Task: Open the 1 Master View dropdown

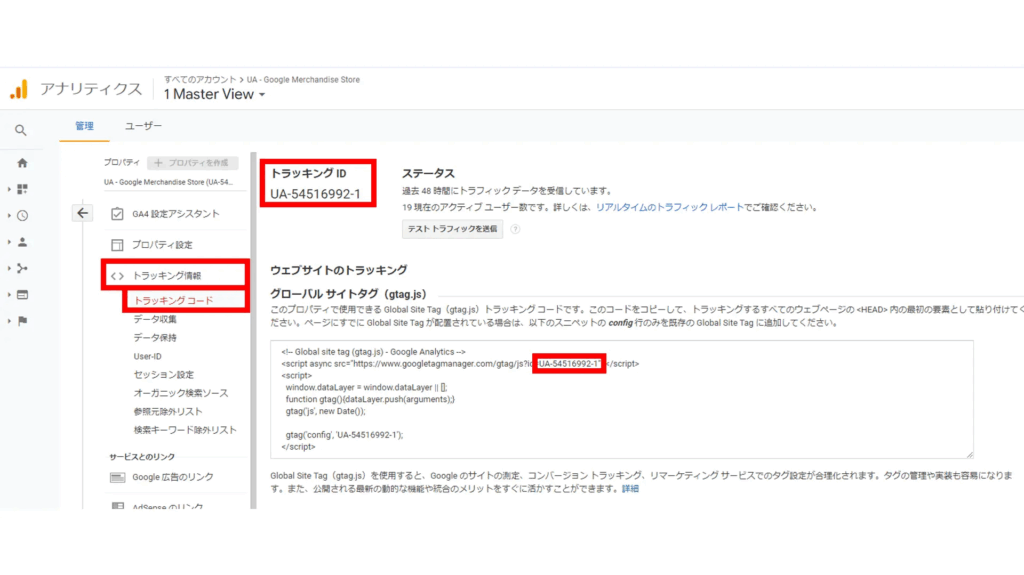Action: tap(214, 95)
